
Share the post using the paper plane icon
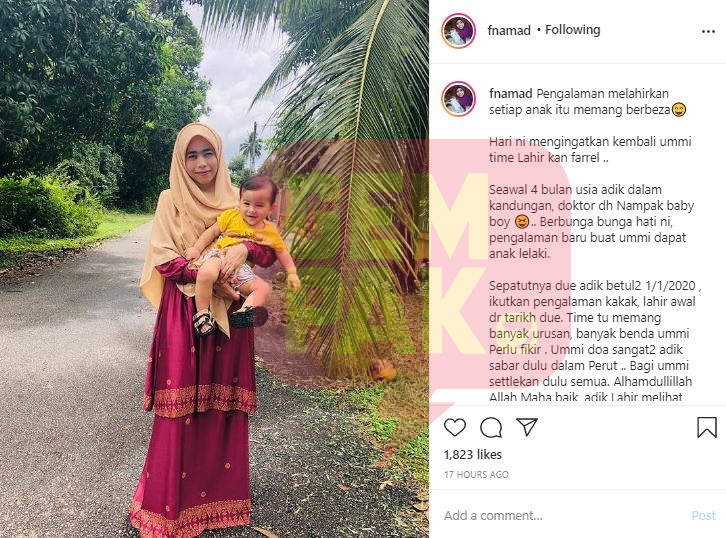[x=527, y=427]
